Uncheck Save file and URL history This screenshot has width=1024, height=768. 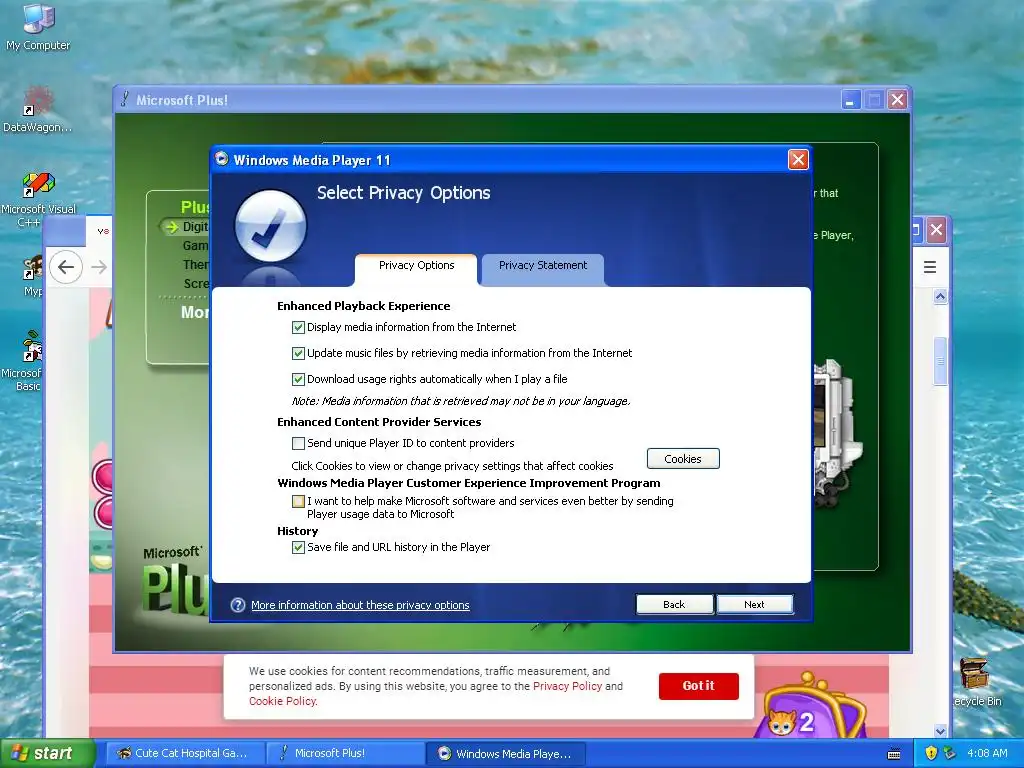click(x=298, y=547)
